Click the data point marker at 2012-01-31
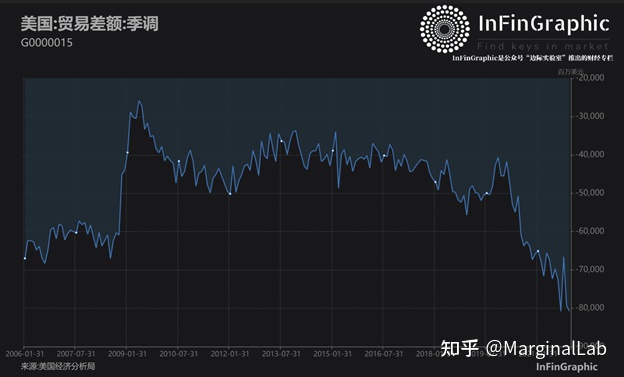Viewport: 624px width, 377px height. [230, 194]
